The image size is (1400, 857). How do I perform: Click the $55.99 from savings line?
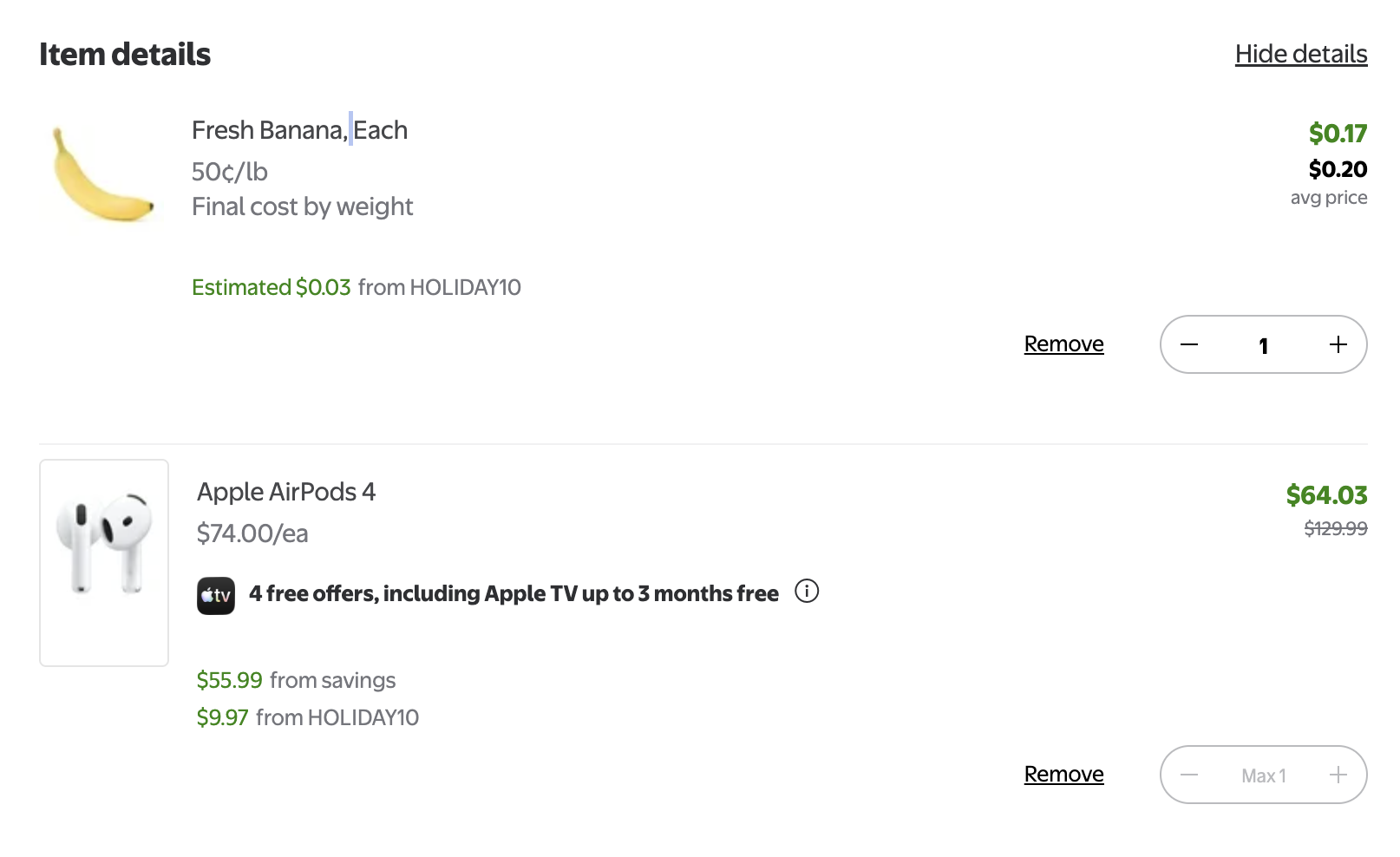pos(296,680)
